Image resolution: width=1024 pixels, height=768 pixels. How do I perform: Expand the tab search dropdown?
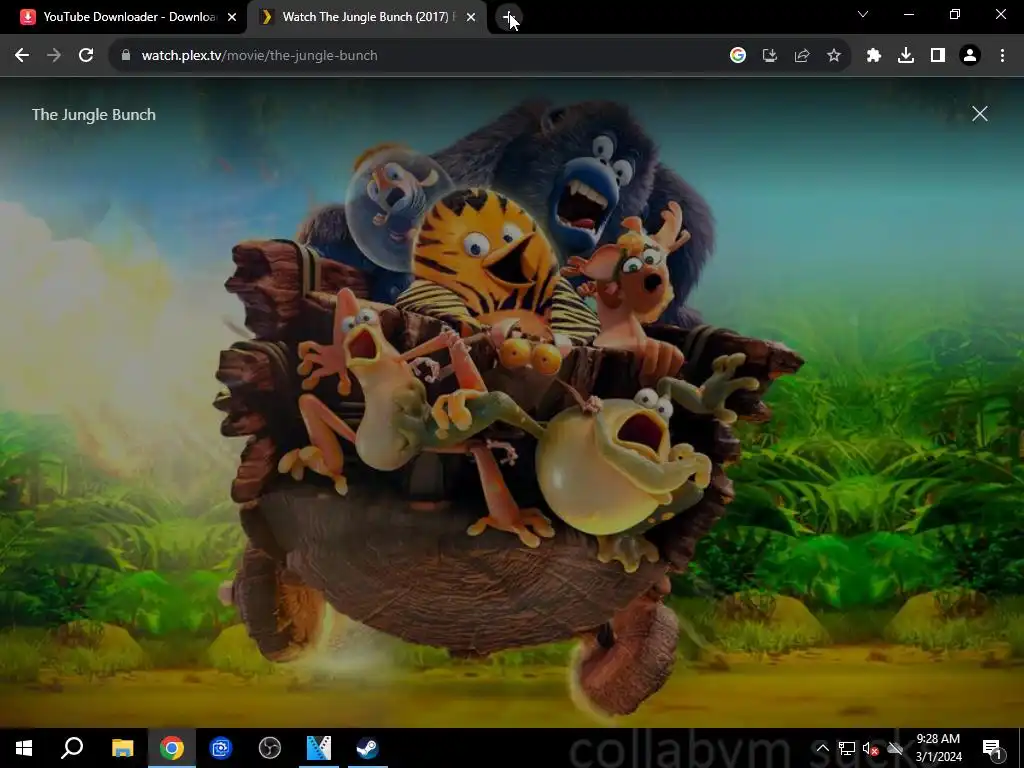pyautogui.click(x=863, y=14)
